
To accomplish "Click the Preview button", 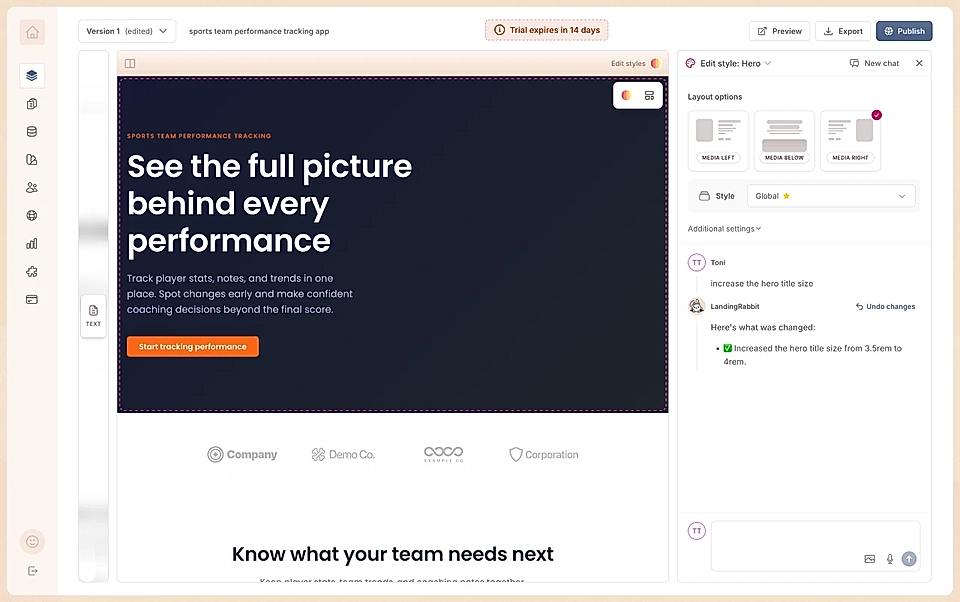I will pos(779,31).
